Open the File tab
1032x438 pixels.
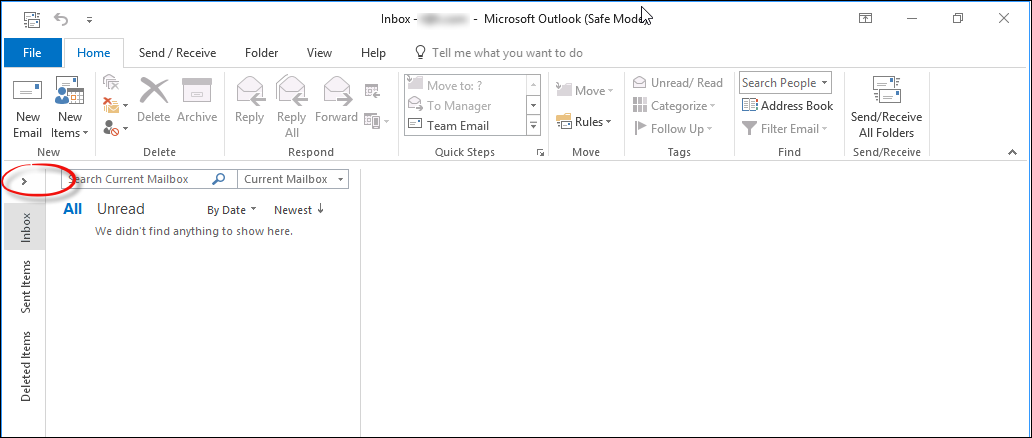coord(32,53)
